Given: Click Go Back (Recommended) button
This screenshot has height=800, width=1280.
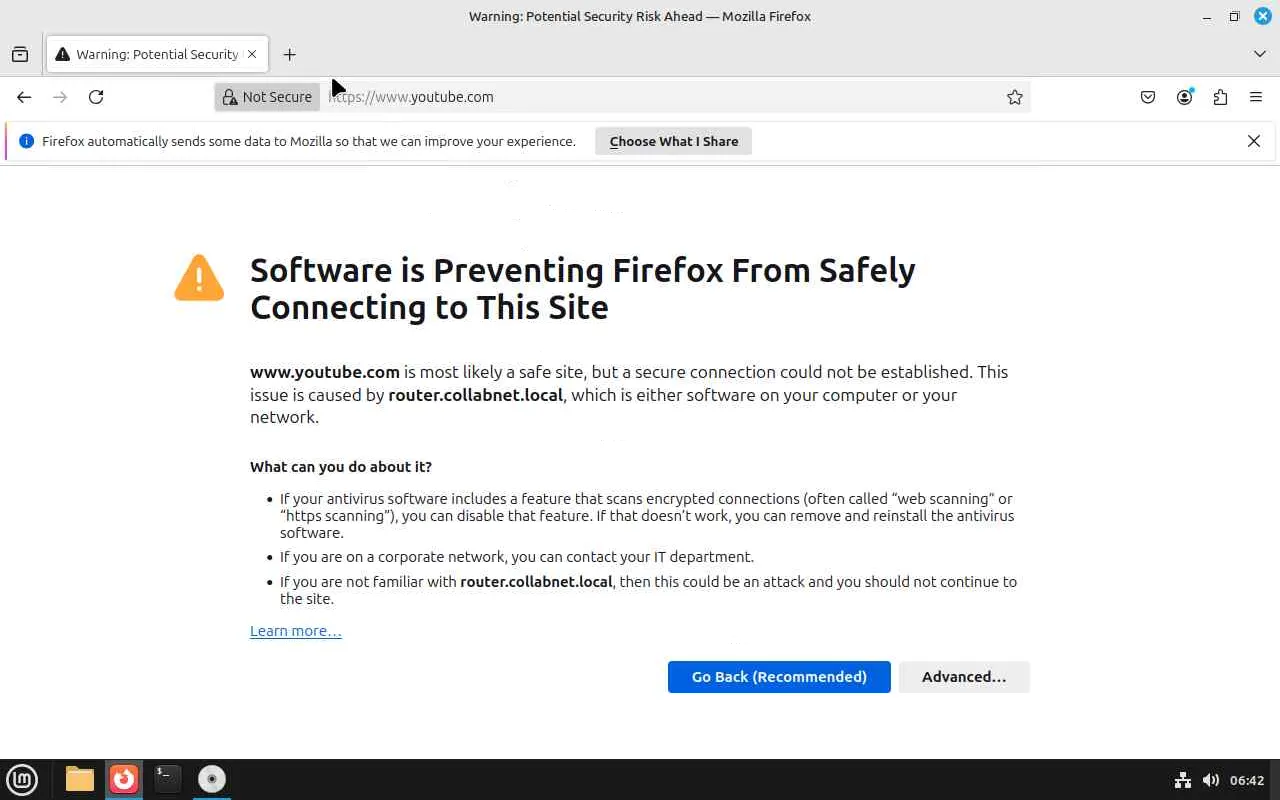Looking at the screenshot, I should (x=779, y=677).
